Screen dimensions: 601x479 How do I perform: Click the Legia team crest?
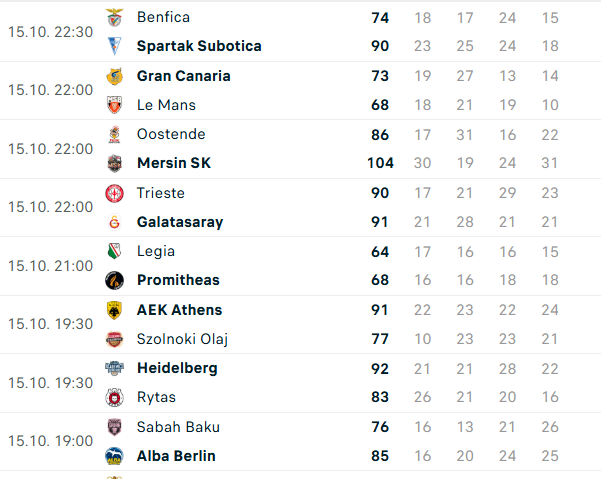click(x=115, y=251)
